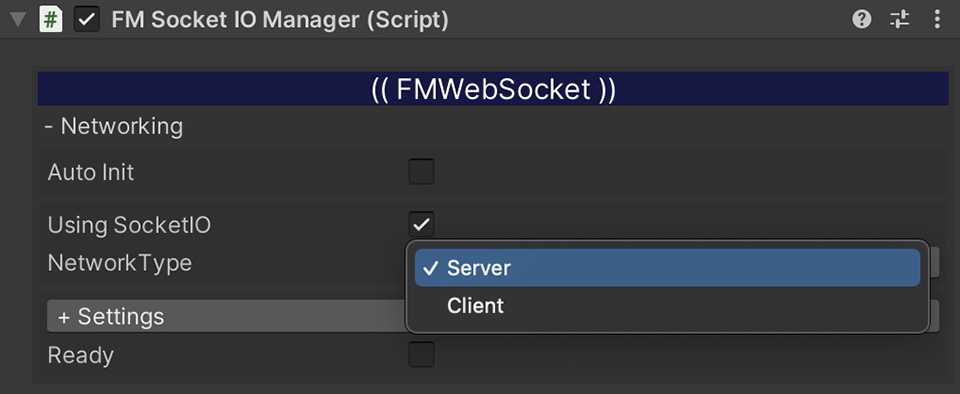Open the component help reference icon
960x394 pixels.
coord(862,20)
